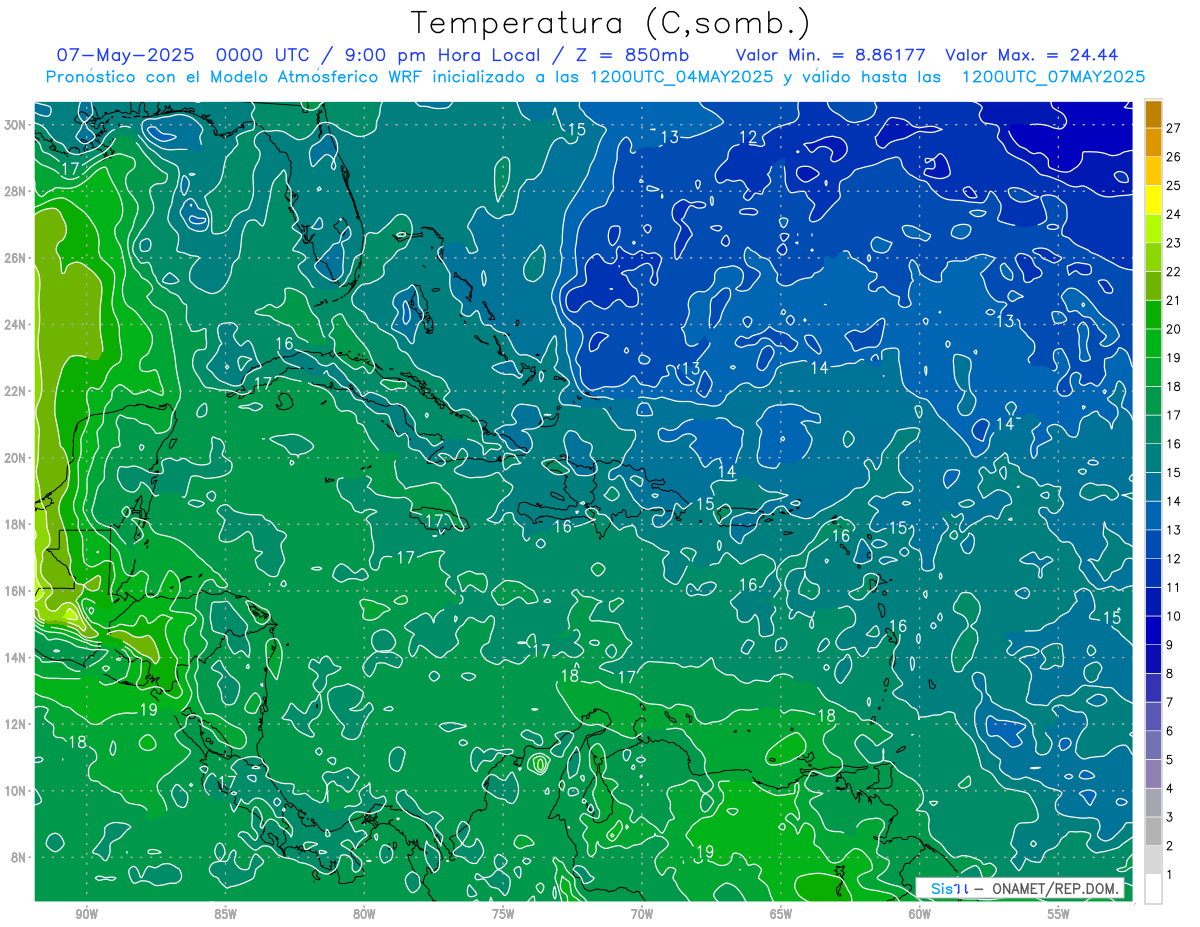Click the white bottom swatch of the color scale
Screen dimensions: 1200x927
click(1153, 888)
